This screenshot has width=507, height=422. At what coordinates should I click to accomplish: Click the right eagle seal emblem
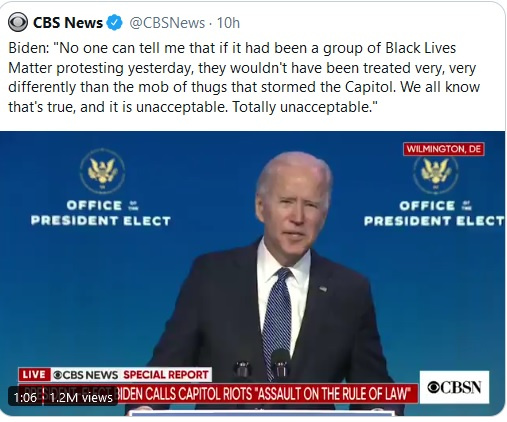(436, 173)
